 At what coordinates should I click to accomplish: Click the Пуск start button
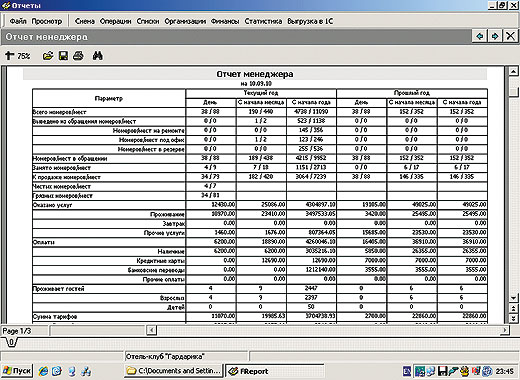click(x=17, y=371)
